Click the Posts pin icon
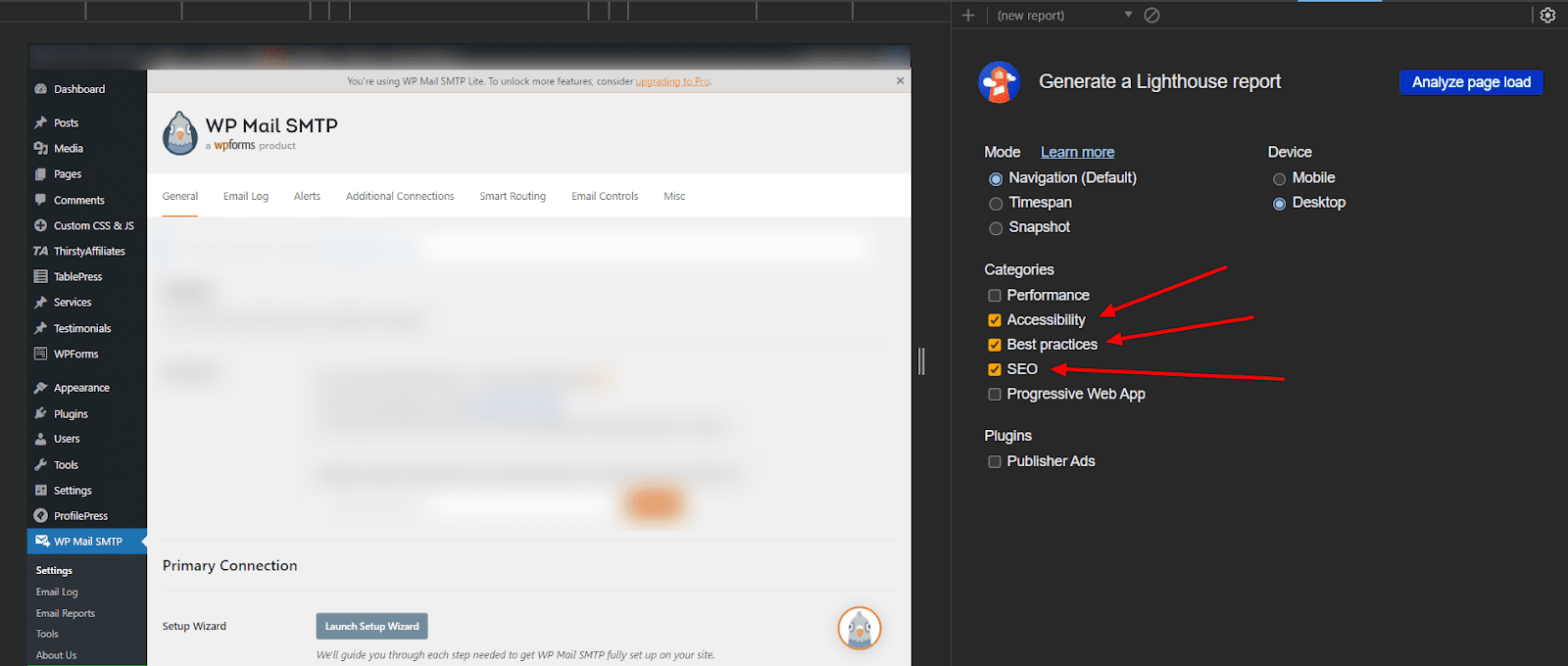 [x=40, y=122]
